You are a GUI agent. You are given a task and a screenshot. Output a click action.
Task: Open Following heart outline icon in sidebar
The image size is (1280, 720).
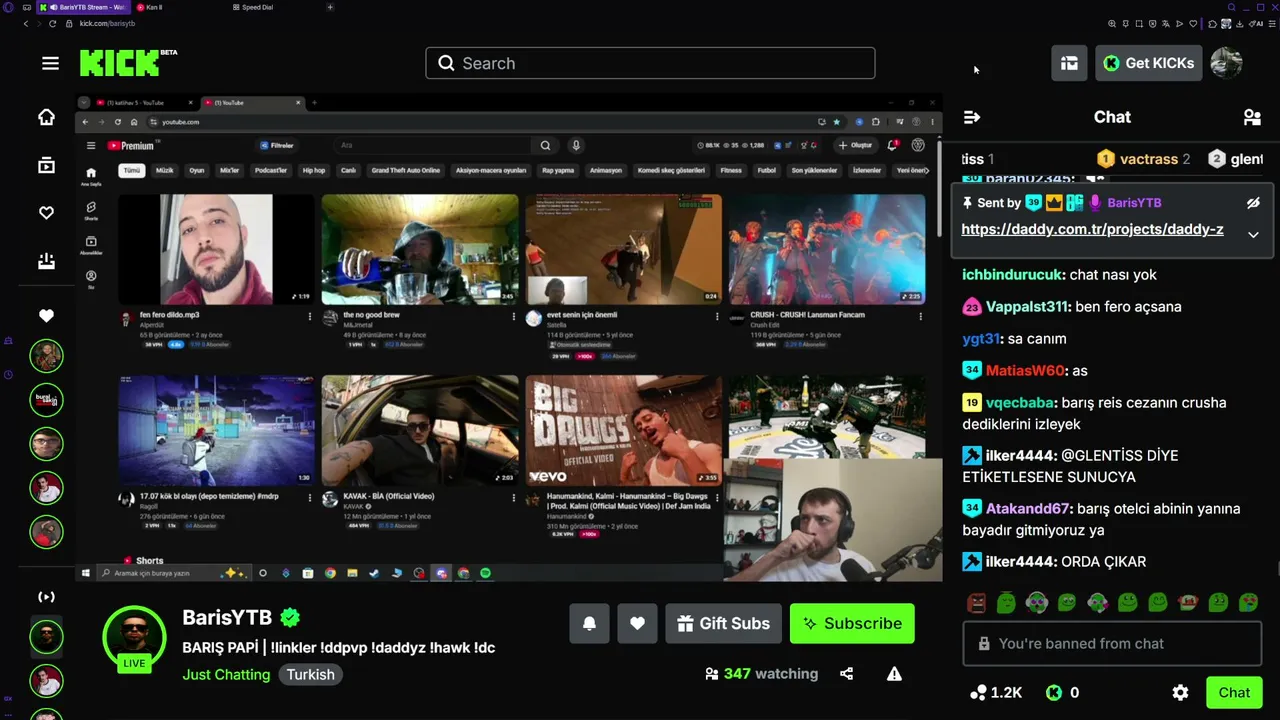pyautogui.click(x=46, y=213)
